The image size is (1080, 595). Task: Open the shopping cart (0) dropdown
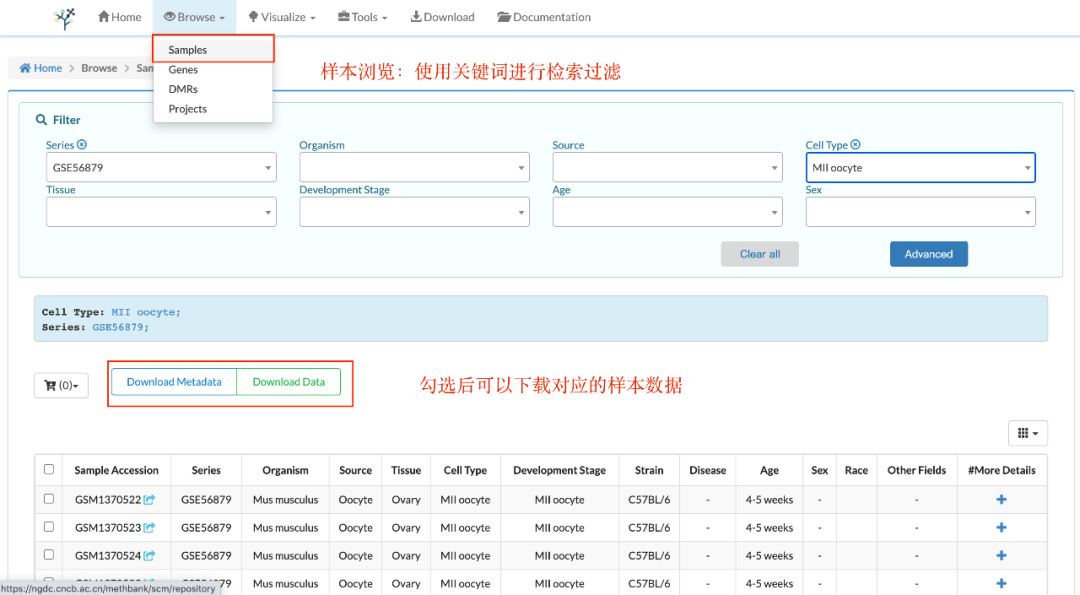[x=61, y=385]
